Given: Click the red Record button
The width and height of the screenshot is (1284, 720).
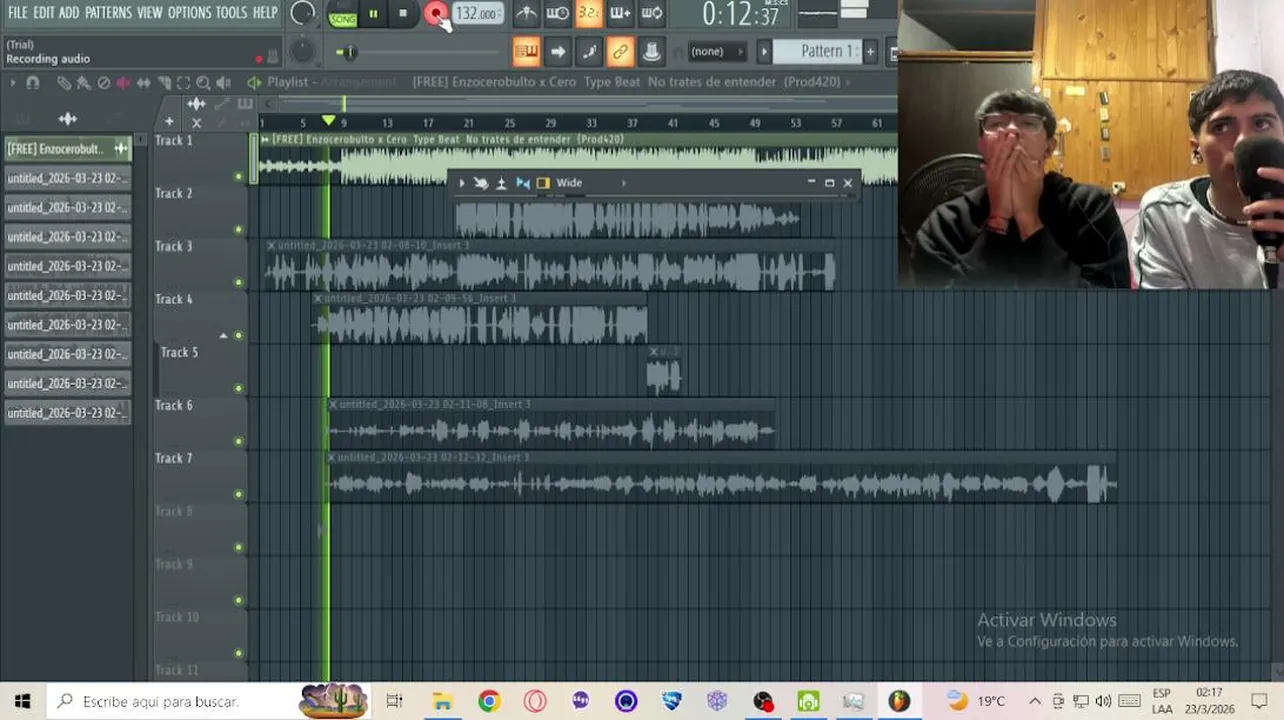Looking at the screenshot, I should coord(435,13).
